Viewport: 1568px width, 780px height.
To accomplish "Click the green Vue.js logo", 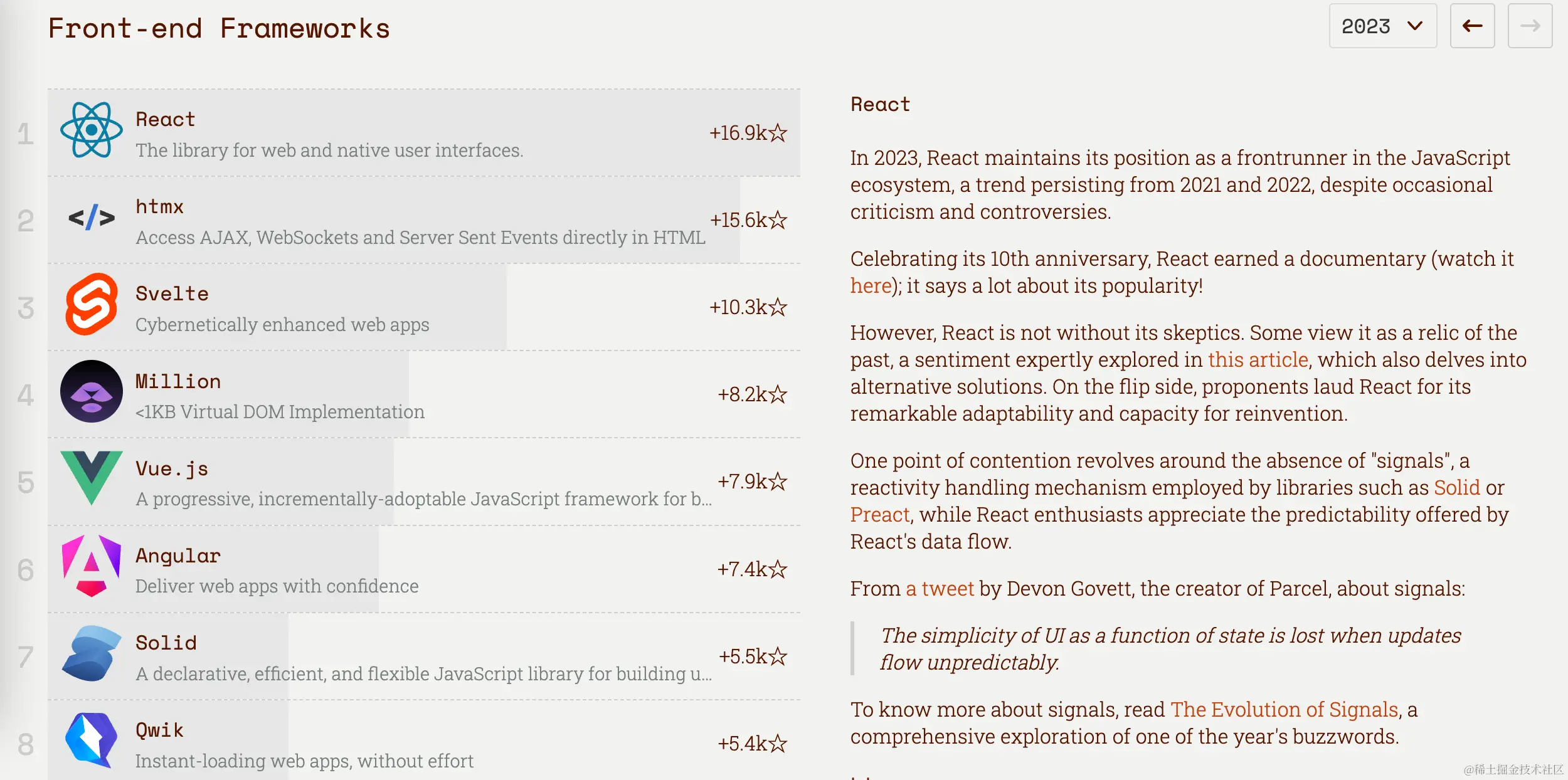I will [x=92, y=478].
